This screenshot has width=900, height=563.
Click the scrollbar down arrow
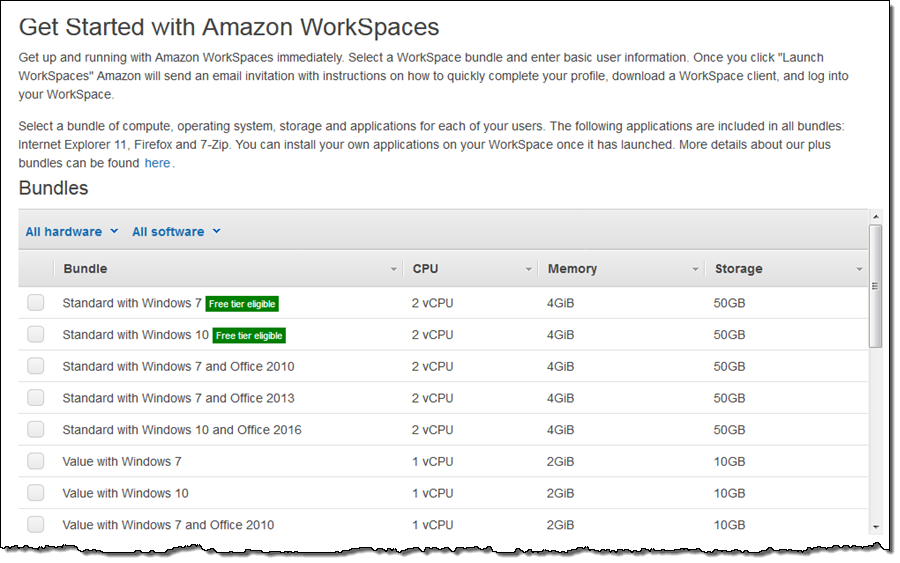coord(876,526)
